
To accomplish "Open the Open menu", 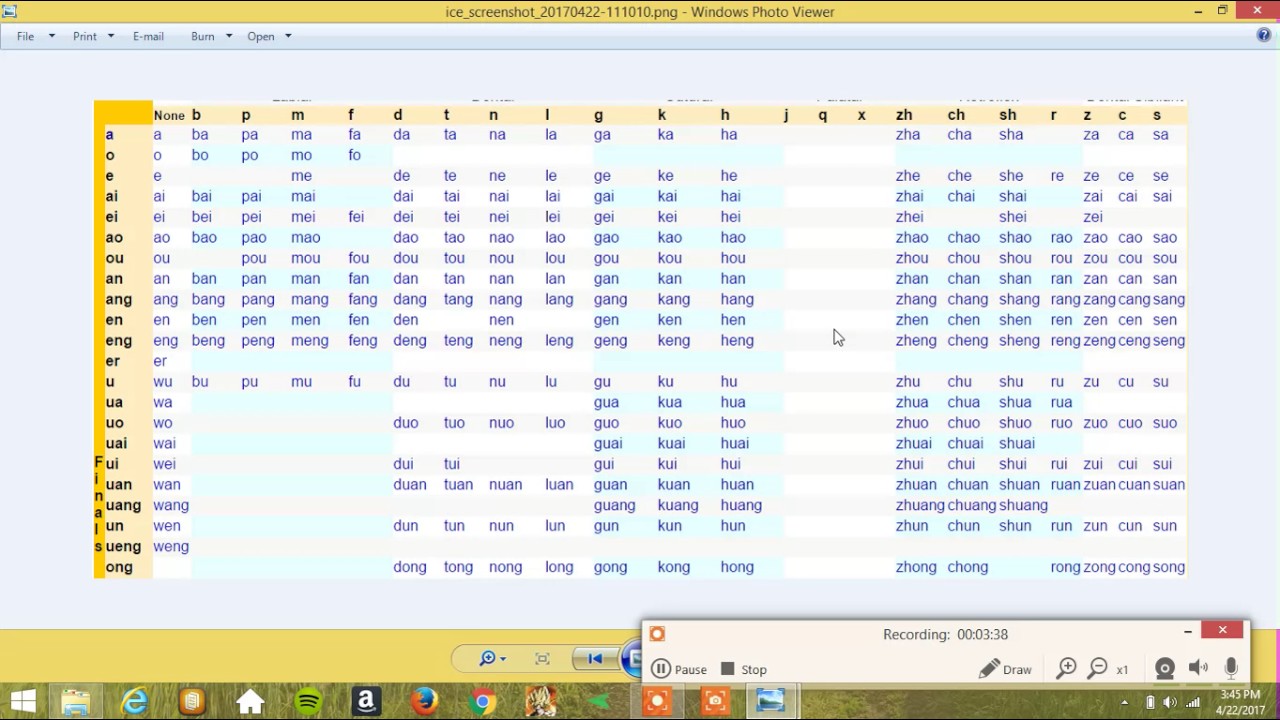I will (261, 36).
